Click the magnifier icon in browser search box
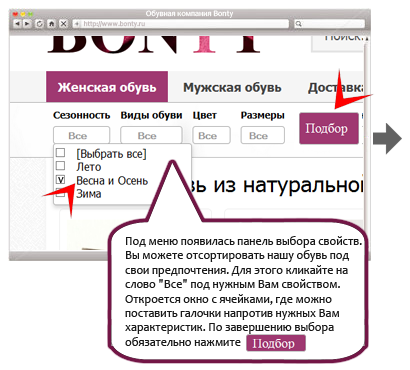This screenshot has height=370, width=410. coord(299,24)
